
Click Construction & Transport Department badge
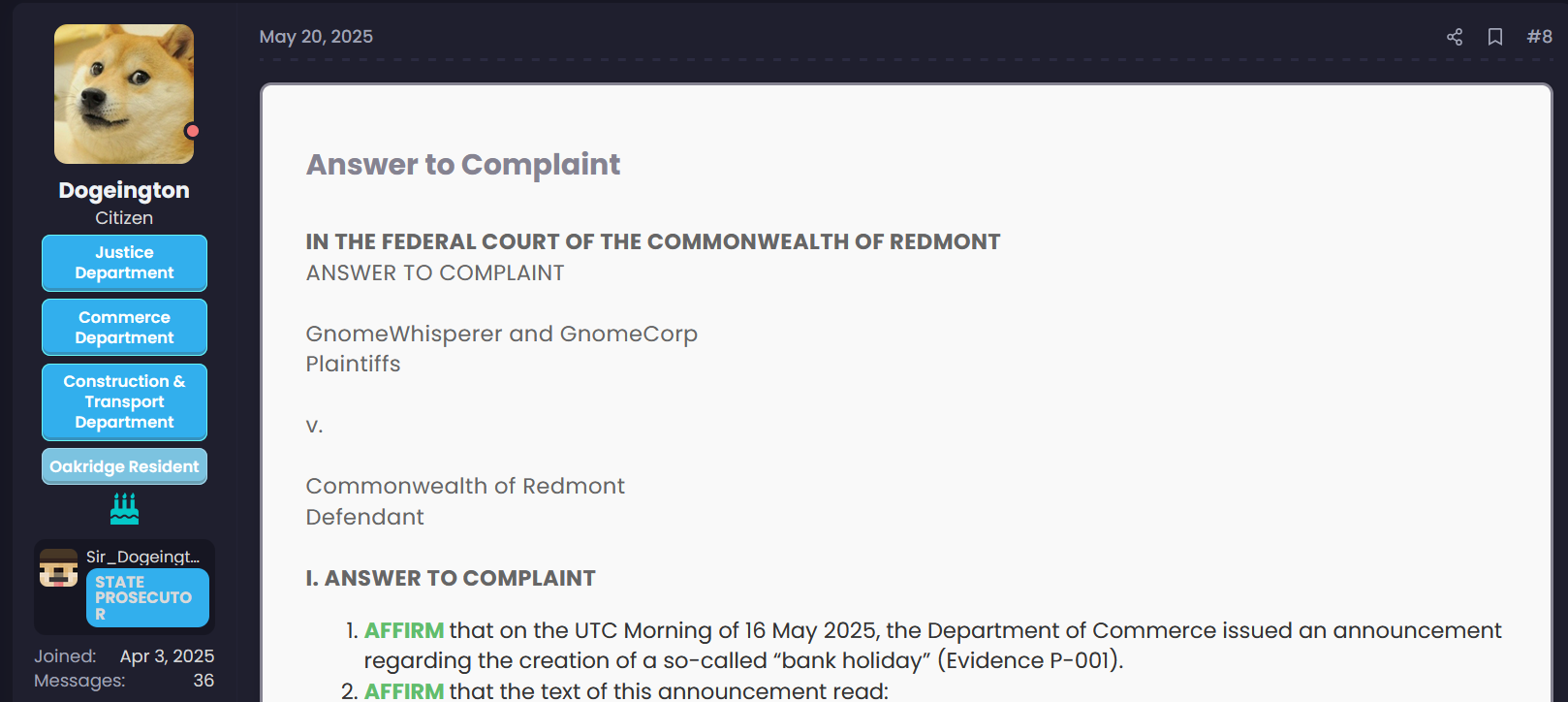[x=124, y=401]
